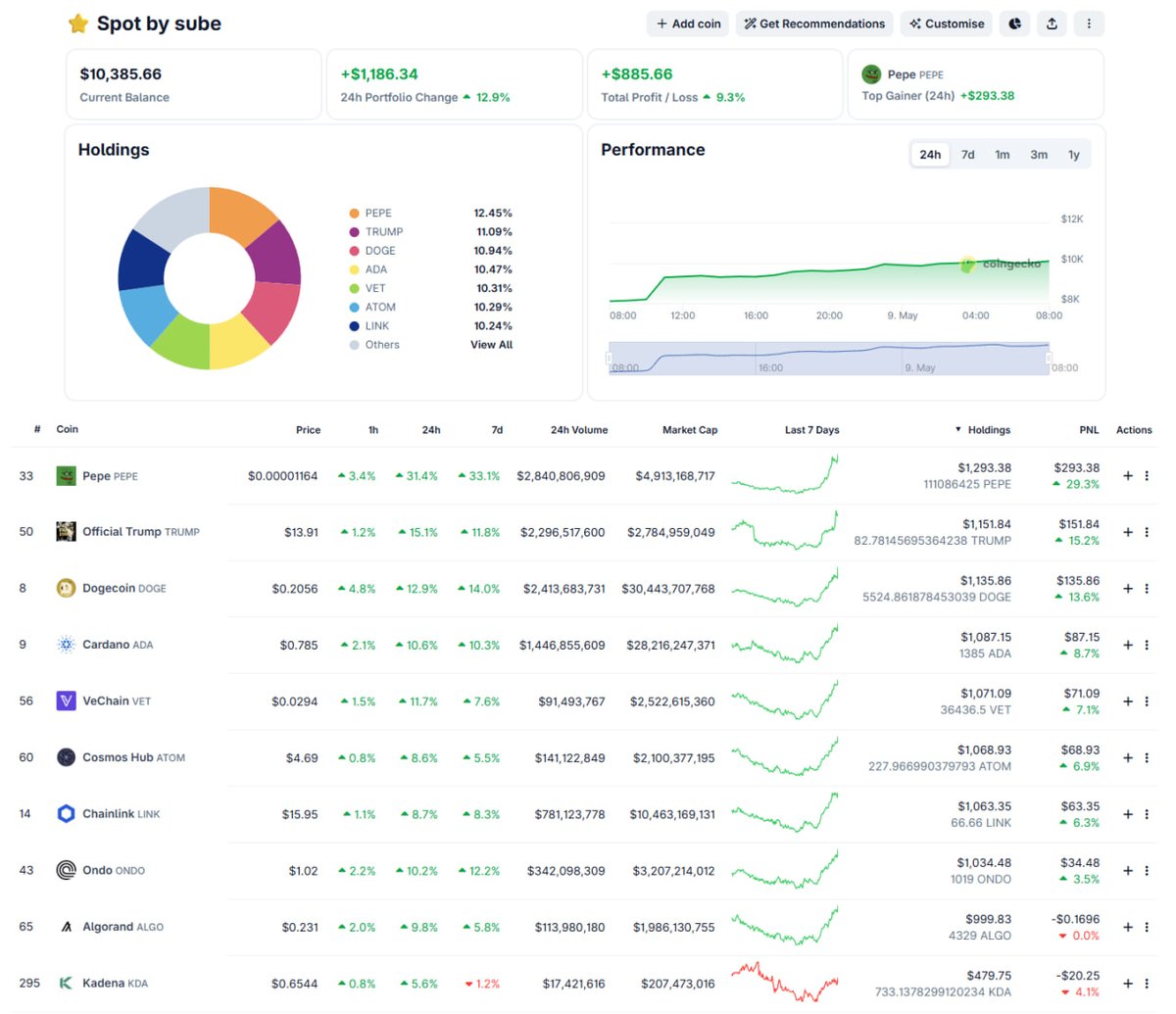Open Chainlink LINK coin name link
Image resolution: width=1176 pixels, height=1014 pixels.
point(122,814)
